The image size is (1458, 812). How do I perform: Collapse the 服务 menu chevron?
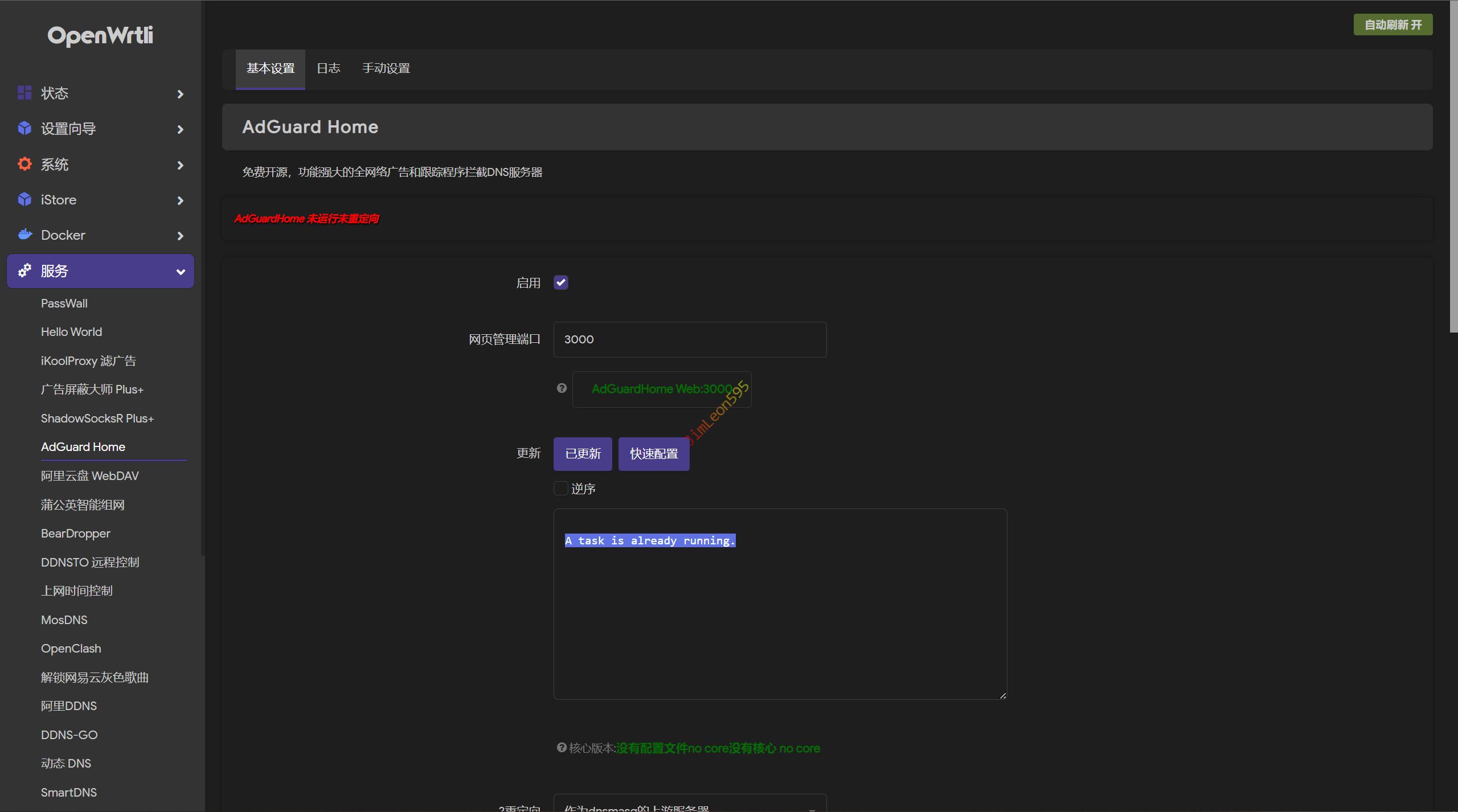coord(181,272)
